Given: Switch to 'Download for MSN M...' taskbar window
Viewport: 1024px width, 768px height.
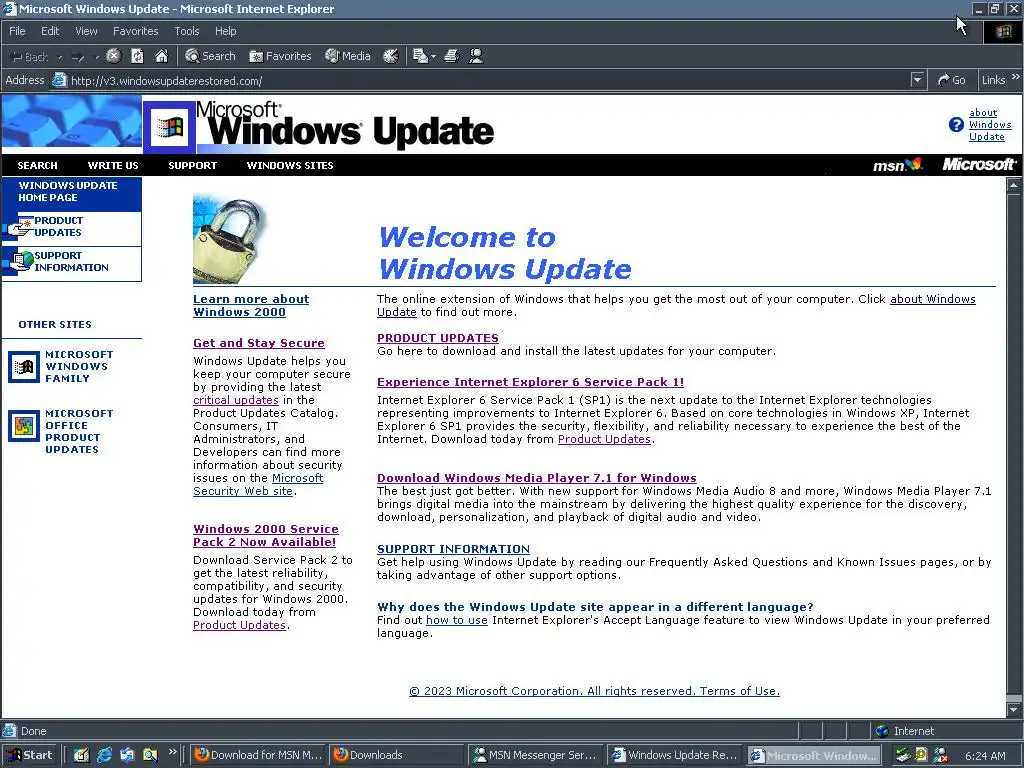Looking at the screenshot, I should (259, 755).
